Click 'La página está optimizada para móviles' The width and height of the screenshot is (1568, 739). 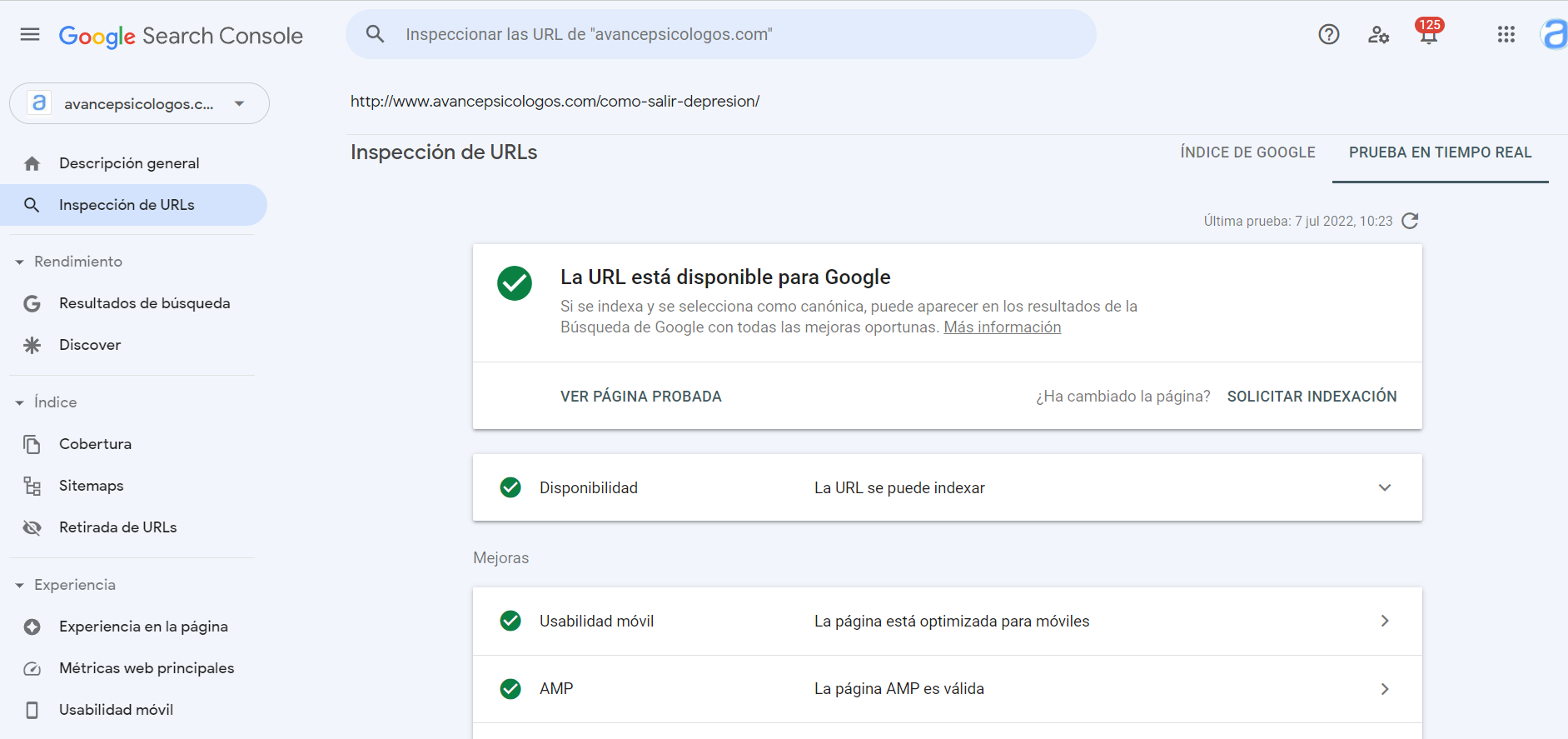[952, 622]
